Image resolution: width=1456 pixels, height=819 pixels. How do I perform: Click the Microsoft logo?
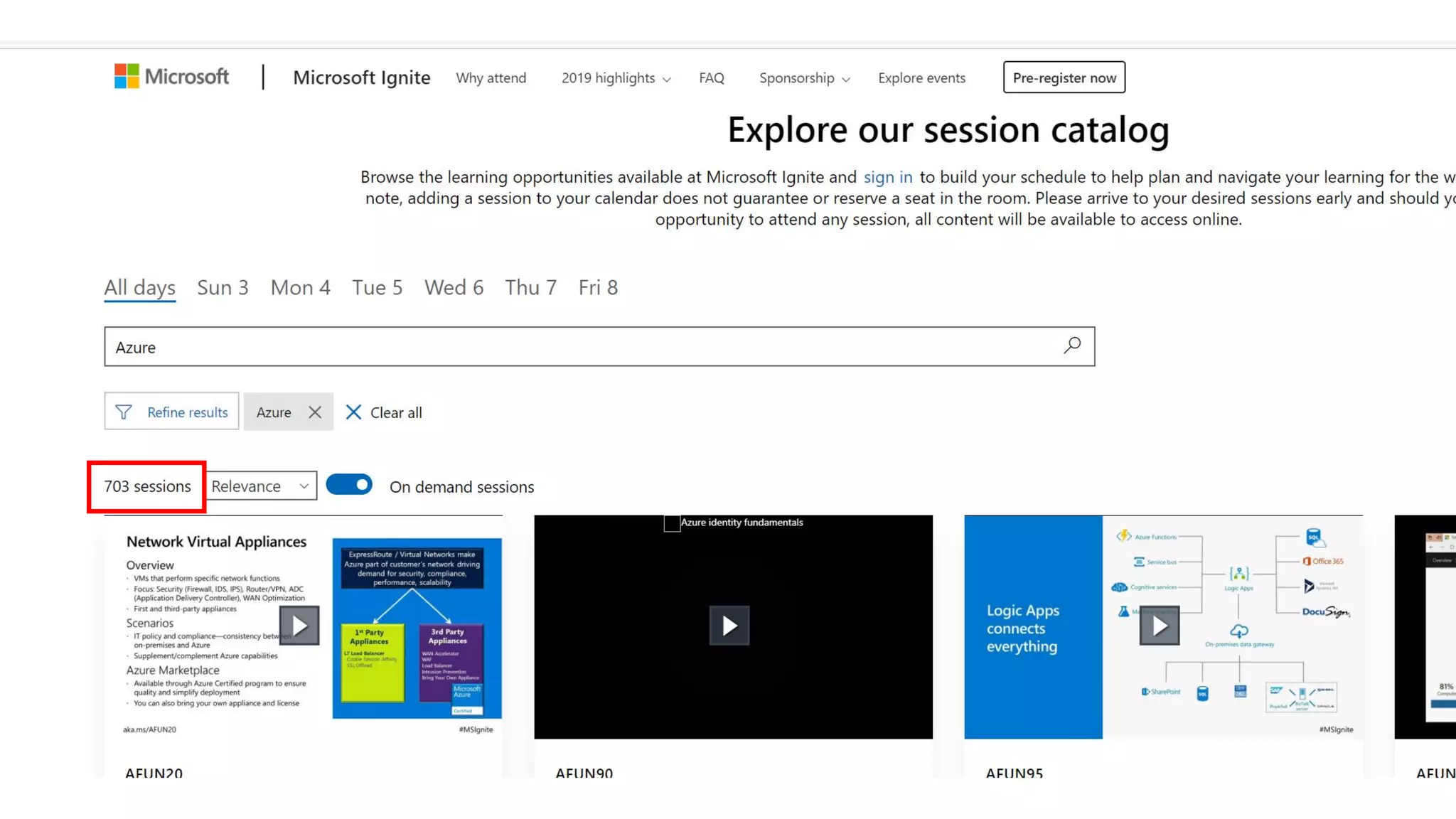171,76
